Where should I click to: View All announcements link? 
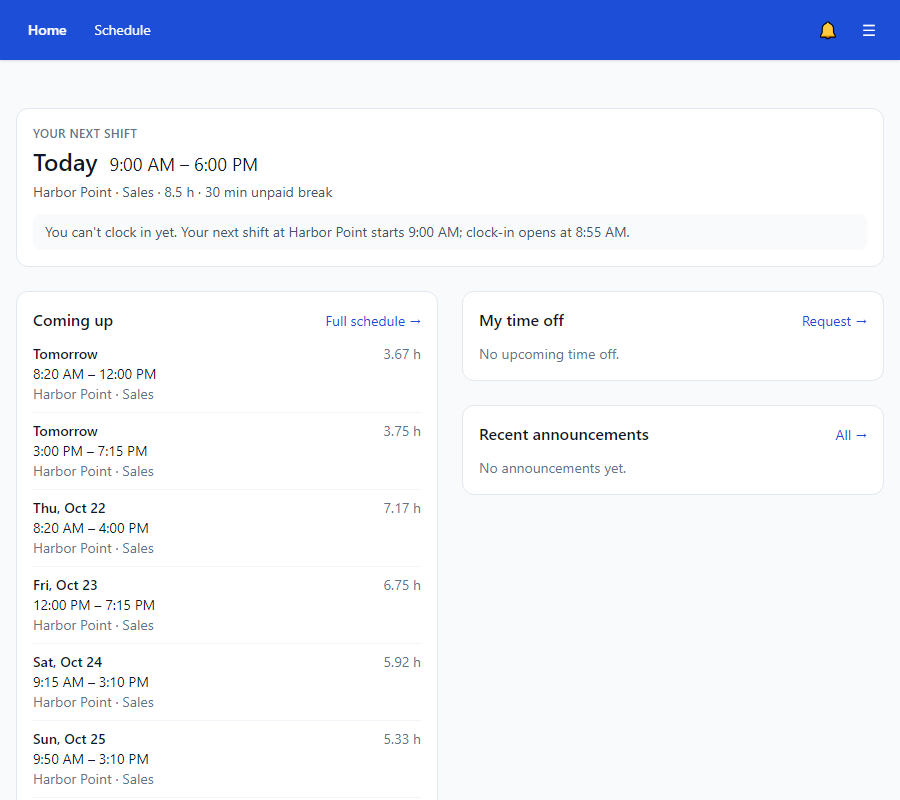851,436
